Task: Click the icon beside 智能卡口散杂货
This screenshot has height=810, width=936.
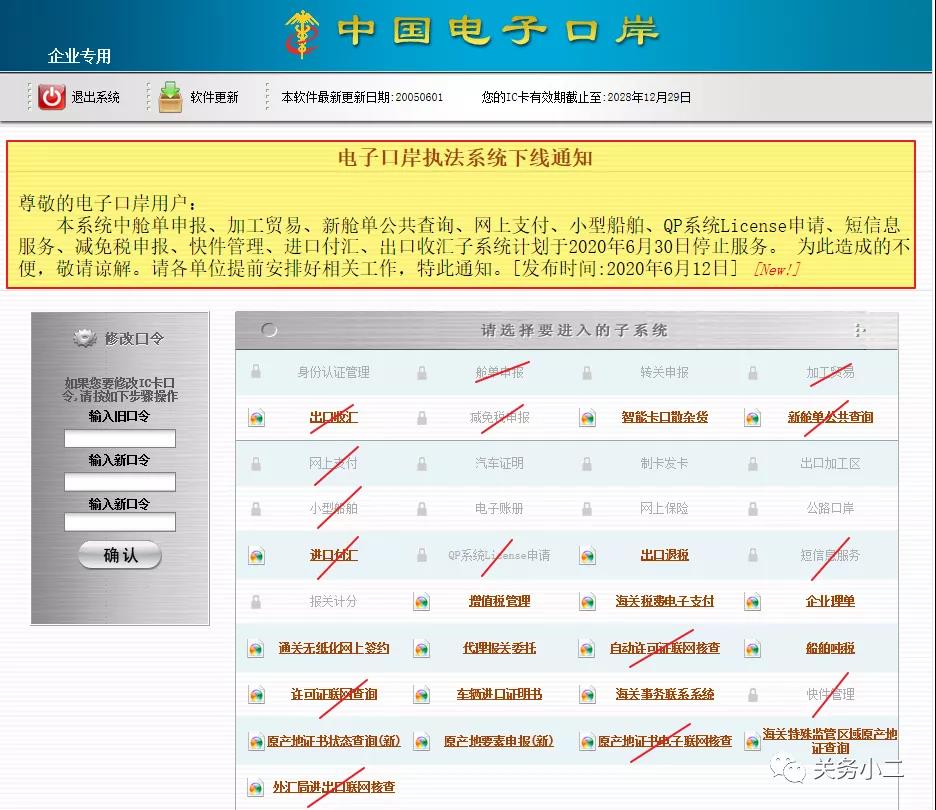Action: (x=587, y=418)
